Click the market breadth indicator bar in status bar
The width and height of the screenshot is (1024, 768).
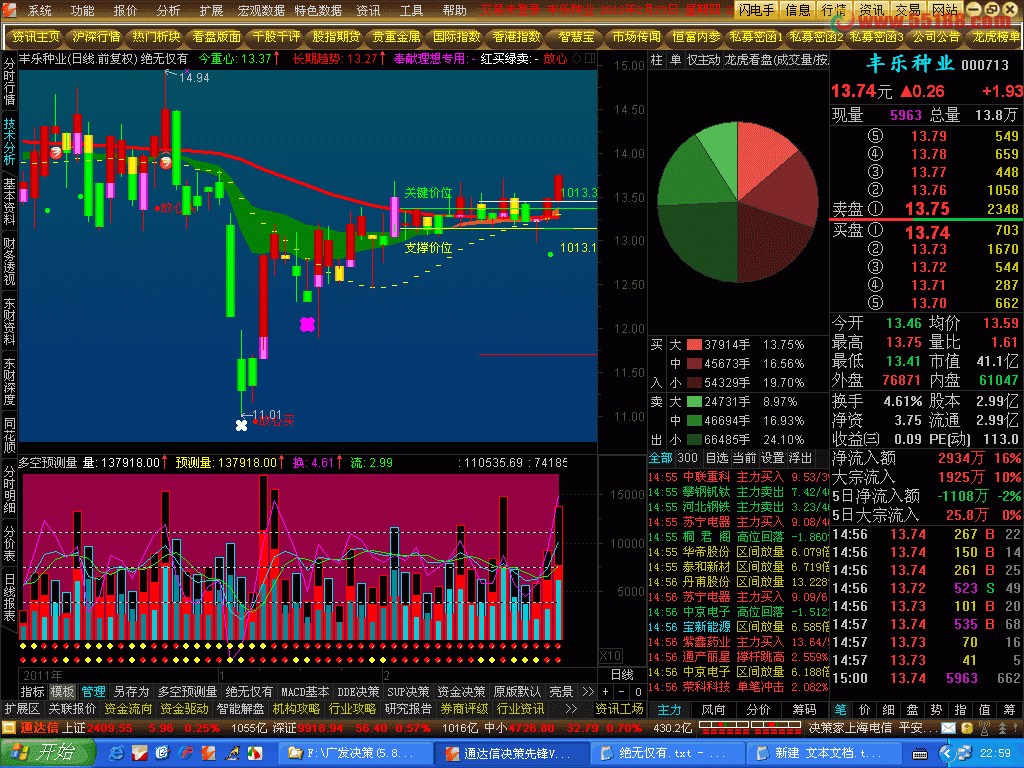750,728
